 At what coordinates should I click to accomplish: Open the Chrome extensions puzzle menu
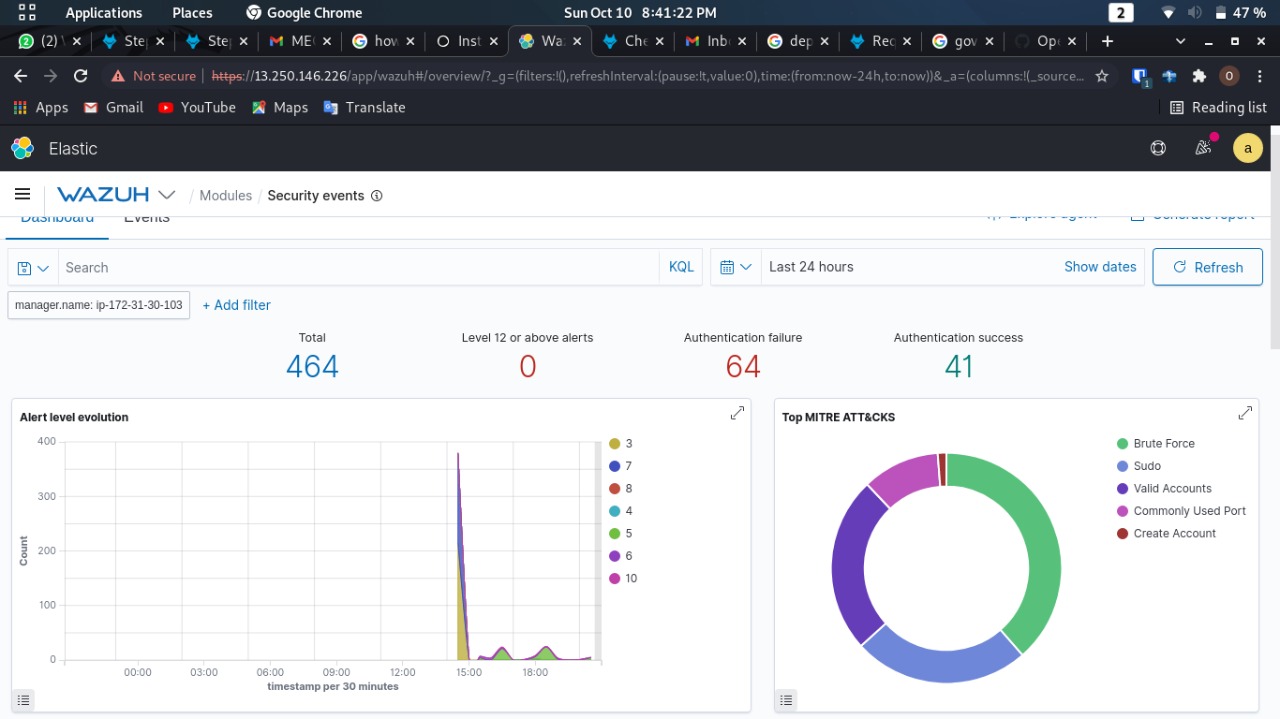1200,76
